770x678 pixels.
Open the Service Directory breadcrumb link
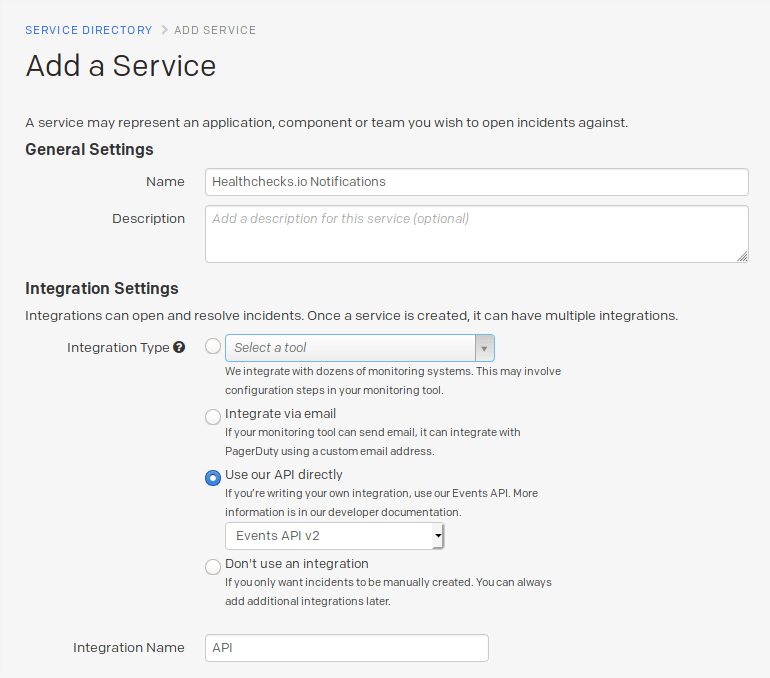coord(89,30)
